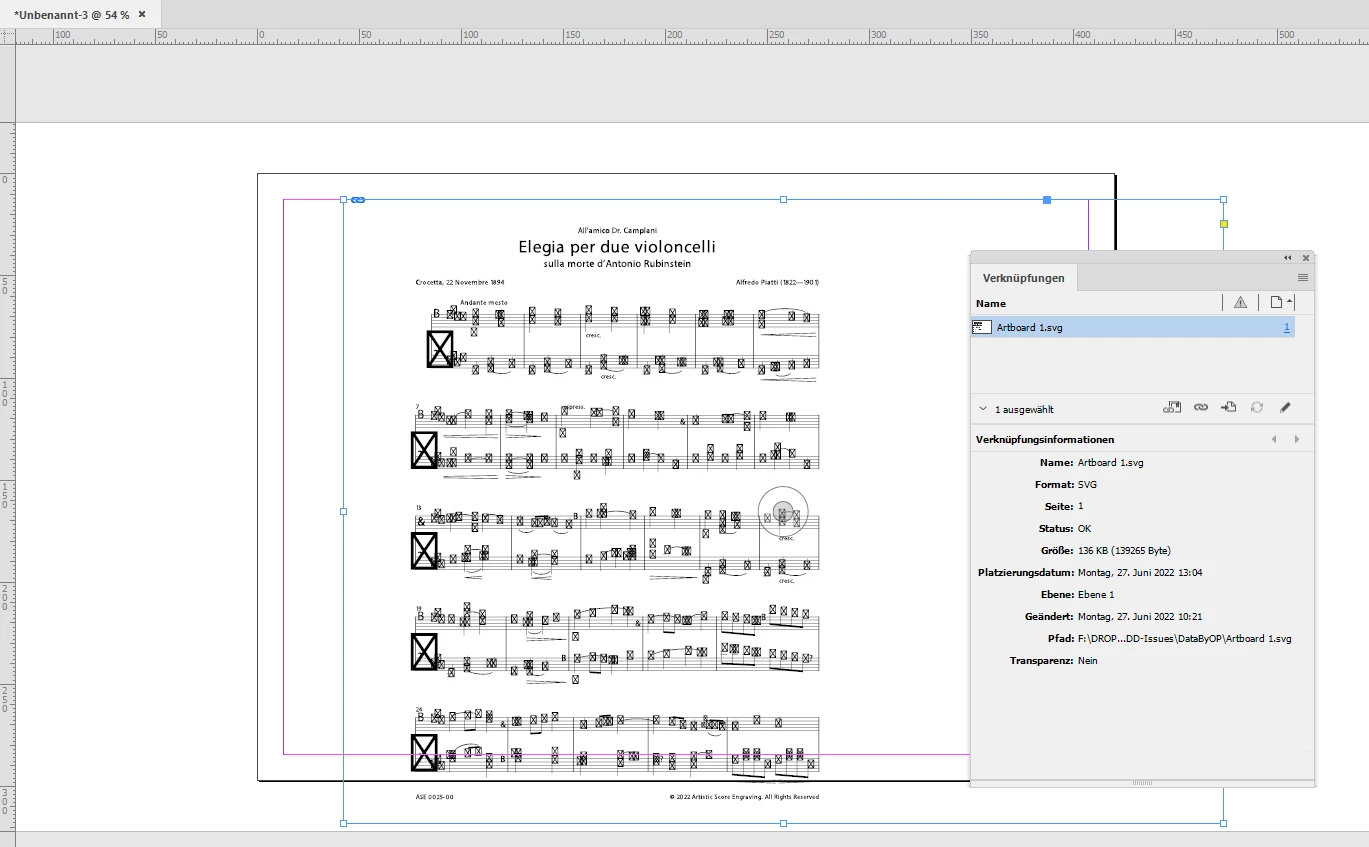1369x847 pixels.
Task: Click 'Alfredo Piatti (1822—1901)' composer text
Action: (x=776, y=283)
